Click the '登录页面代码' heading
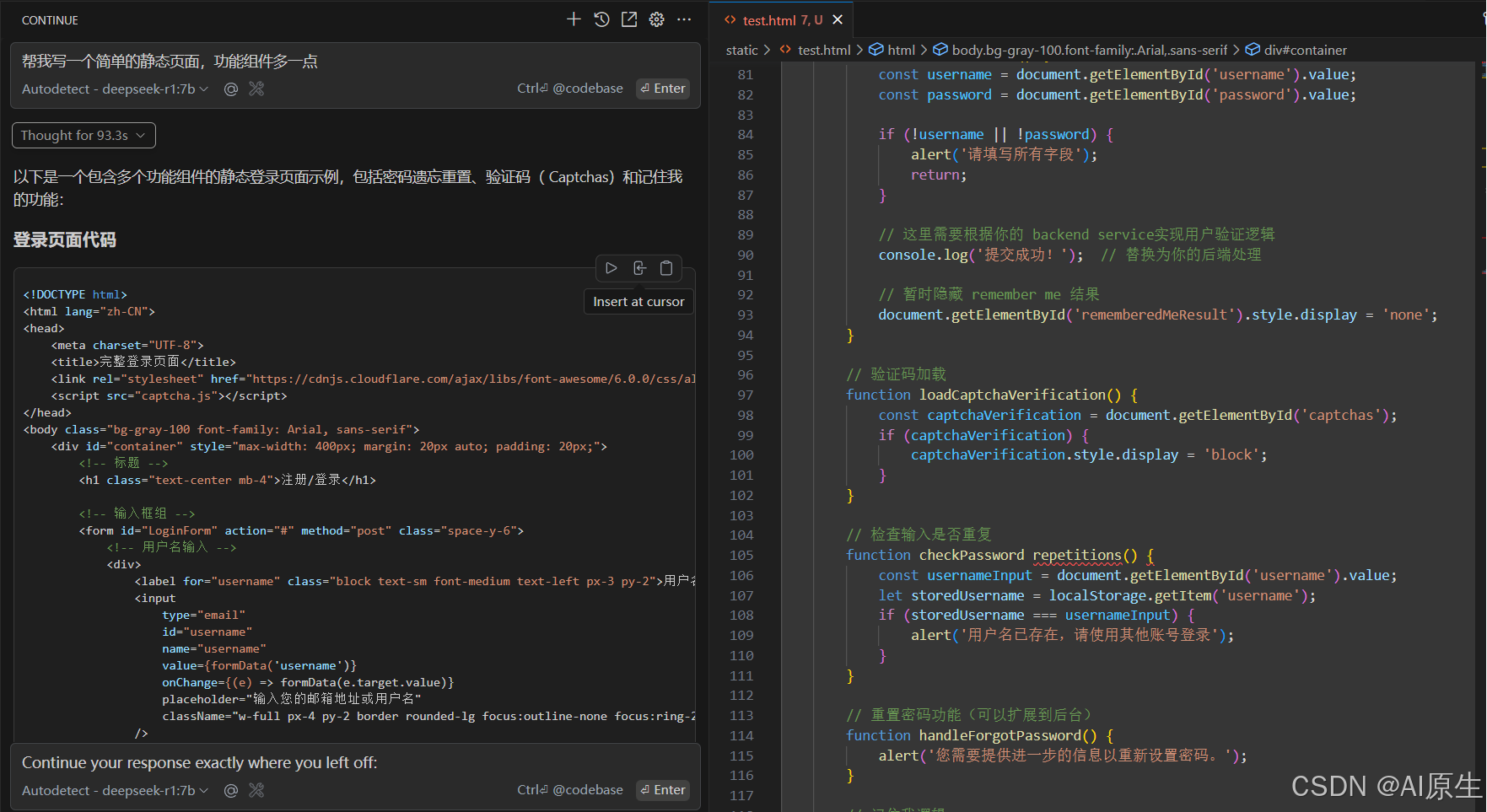Viewport: 1487px width, 812px height. (x=65, y=240)
